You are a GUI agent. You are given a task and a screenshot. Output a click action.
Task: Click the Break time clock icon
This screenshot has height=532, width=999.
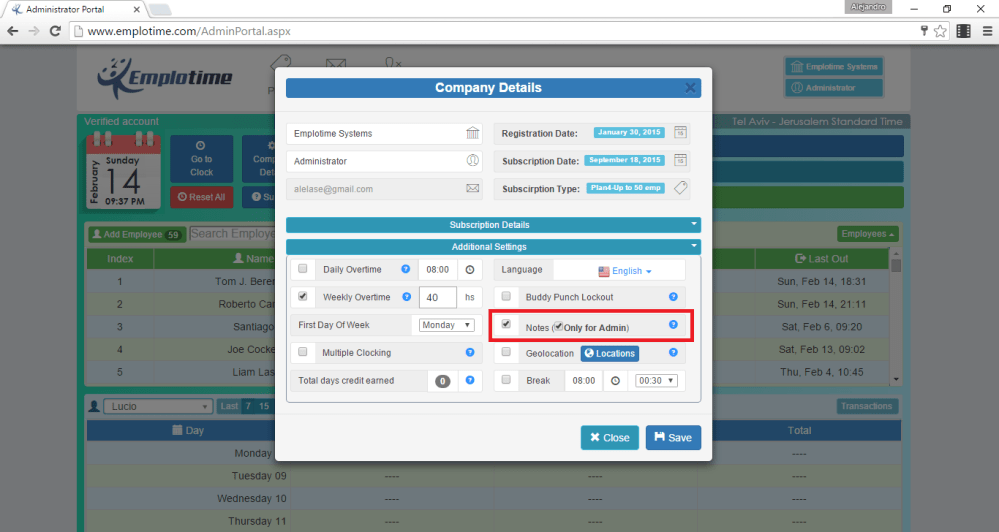tap(616, 381)
